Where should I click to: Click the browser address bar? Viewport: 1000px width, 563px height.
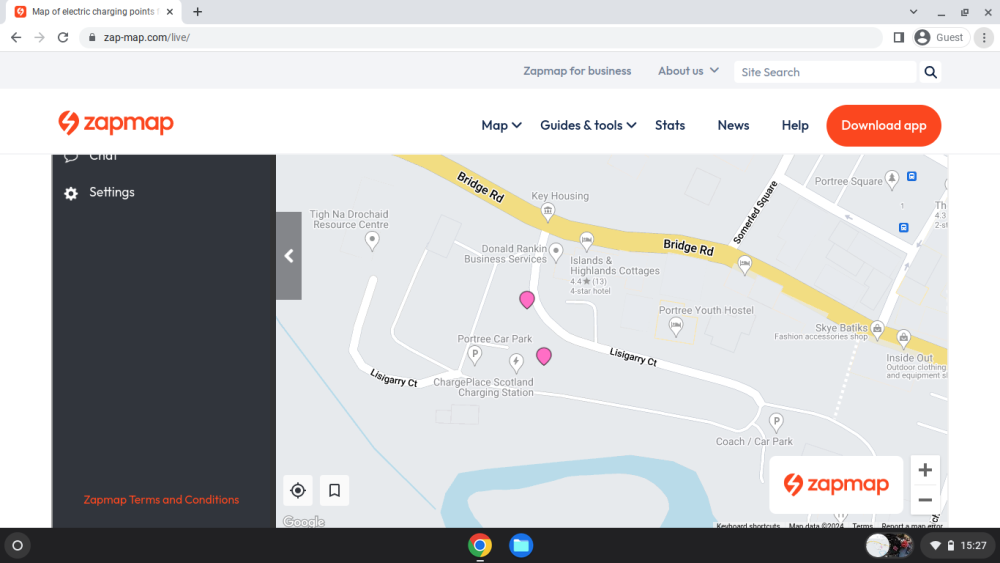click(x=480, y=38)
